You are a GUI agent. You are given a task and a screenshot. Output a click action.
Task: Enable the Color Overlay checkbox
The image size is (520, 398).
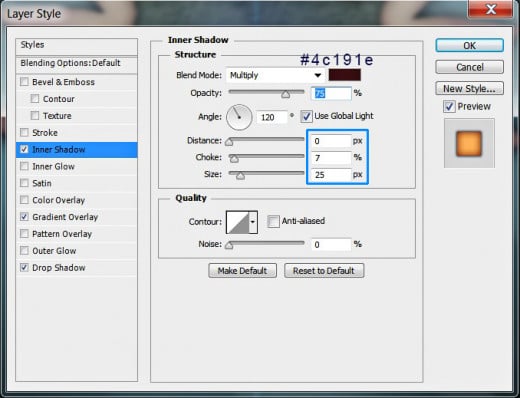coord(24,200)
